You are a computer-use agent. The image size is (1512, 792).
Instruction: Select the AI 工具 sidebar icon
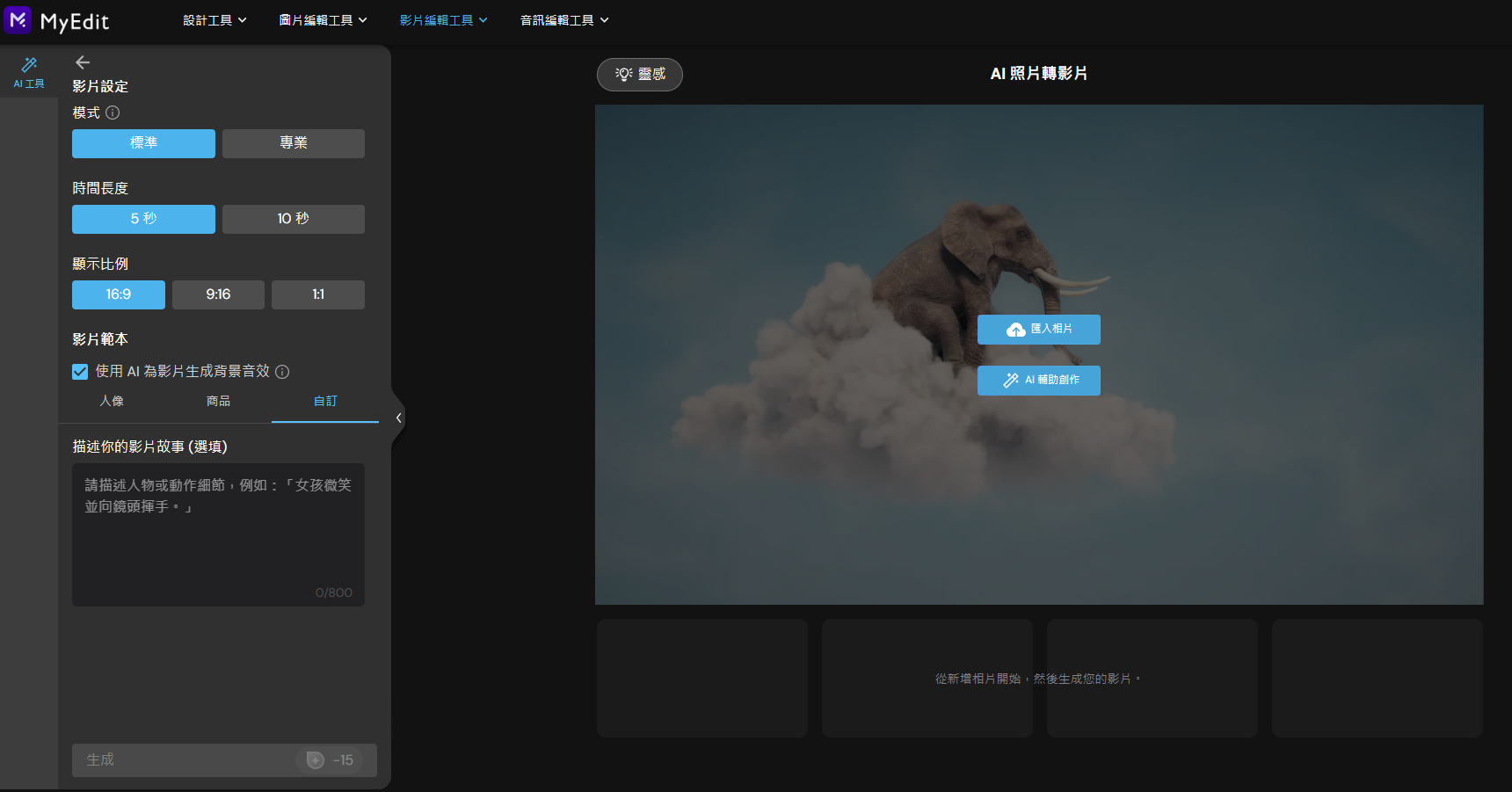[29, 72]
